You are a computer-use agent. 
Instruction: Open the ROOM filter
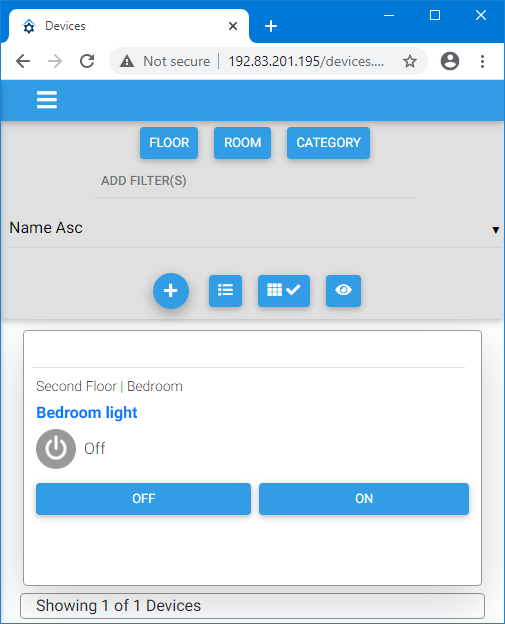click(x=242, y=143)
